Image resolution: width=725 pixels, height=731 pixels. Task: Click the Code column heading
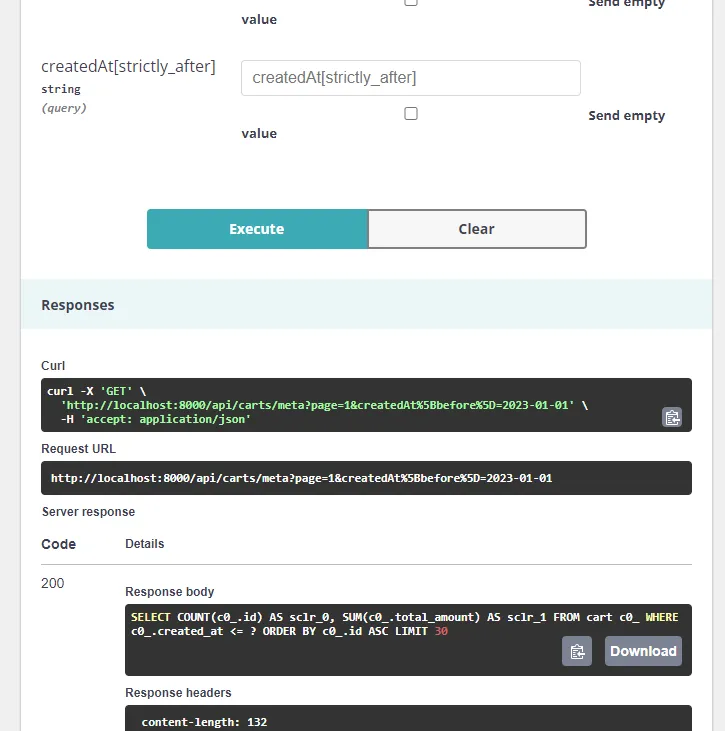click(x=58, y=544)
